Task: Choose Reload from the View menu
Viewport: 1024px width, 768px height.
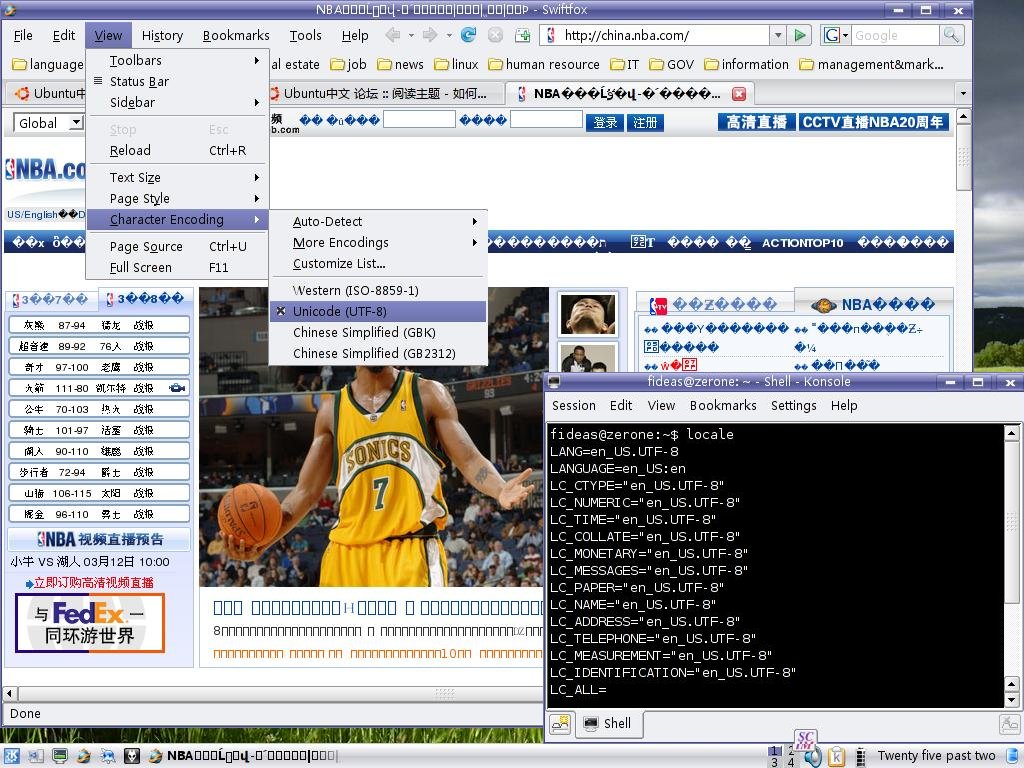Action: coord(177,151)
